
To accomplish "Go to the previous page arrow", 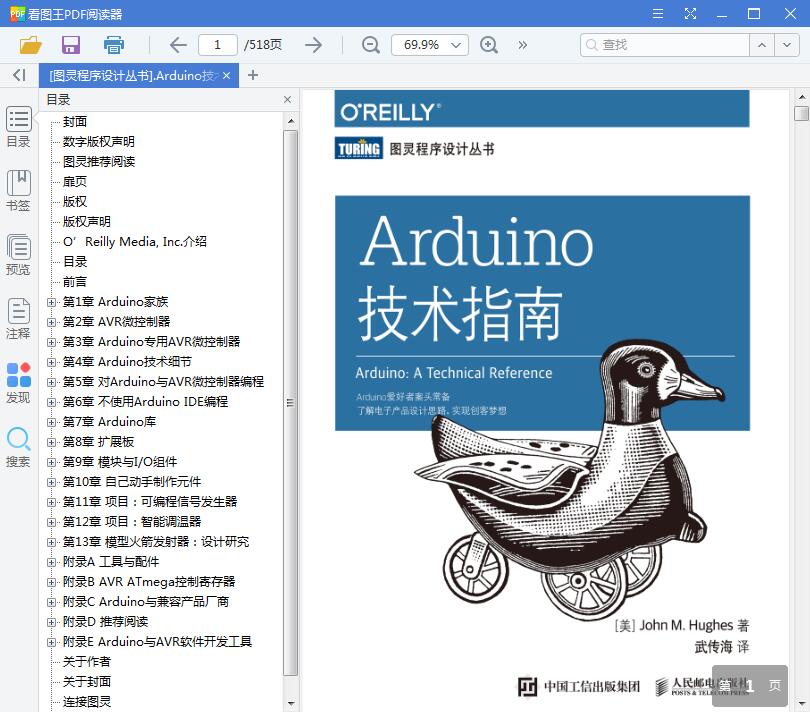I will point(178,45).
